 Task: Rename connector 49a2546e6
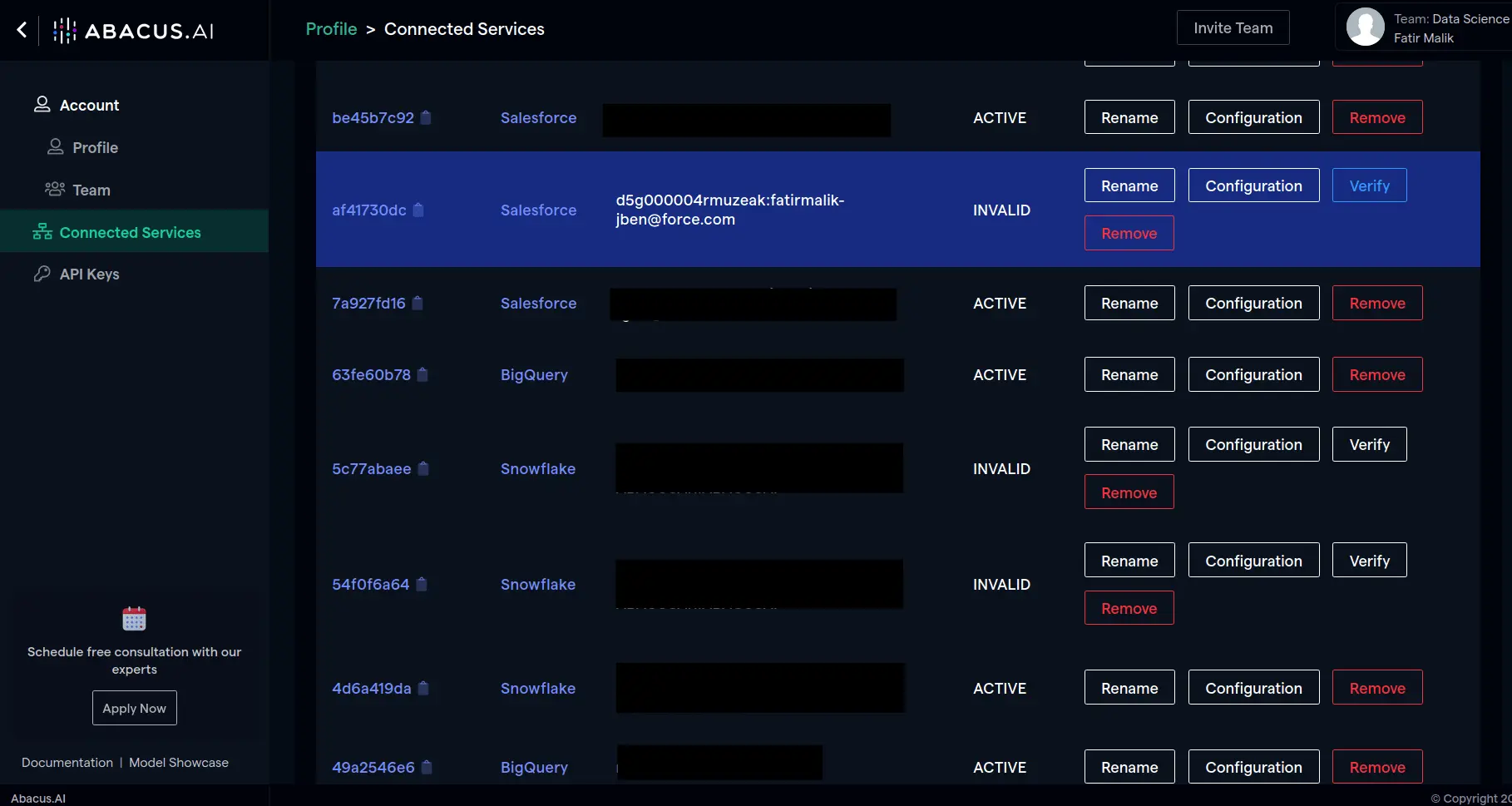click(x=1129, y=767)
